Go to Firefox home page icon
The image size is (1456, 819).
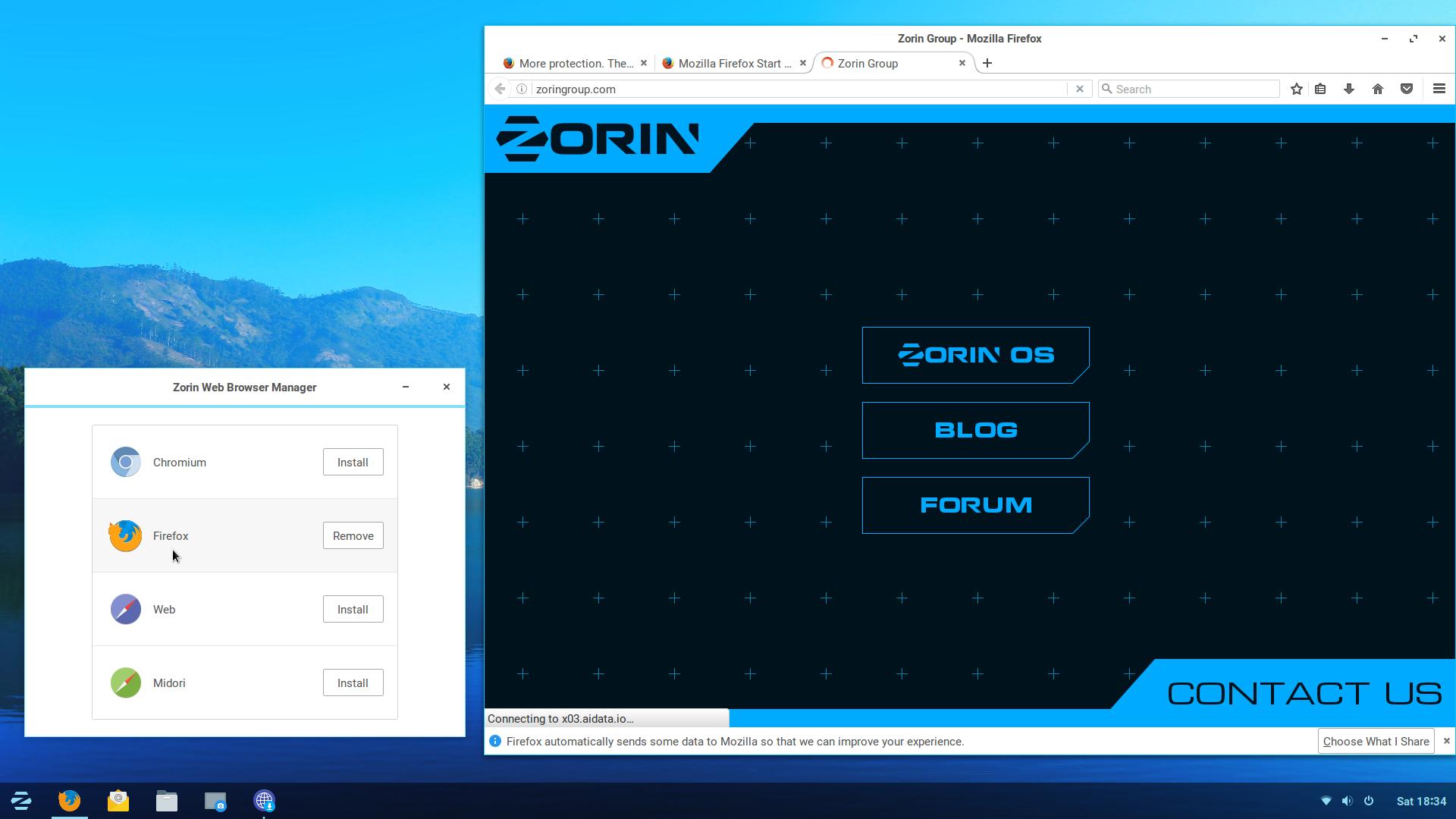1378,89
